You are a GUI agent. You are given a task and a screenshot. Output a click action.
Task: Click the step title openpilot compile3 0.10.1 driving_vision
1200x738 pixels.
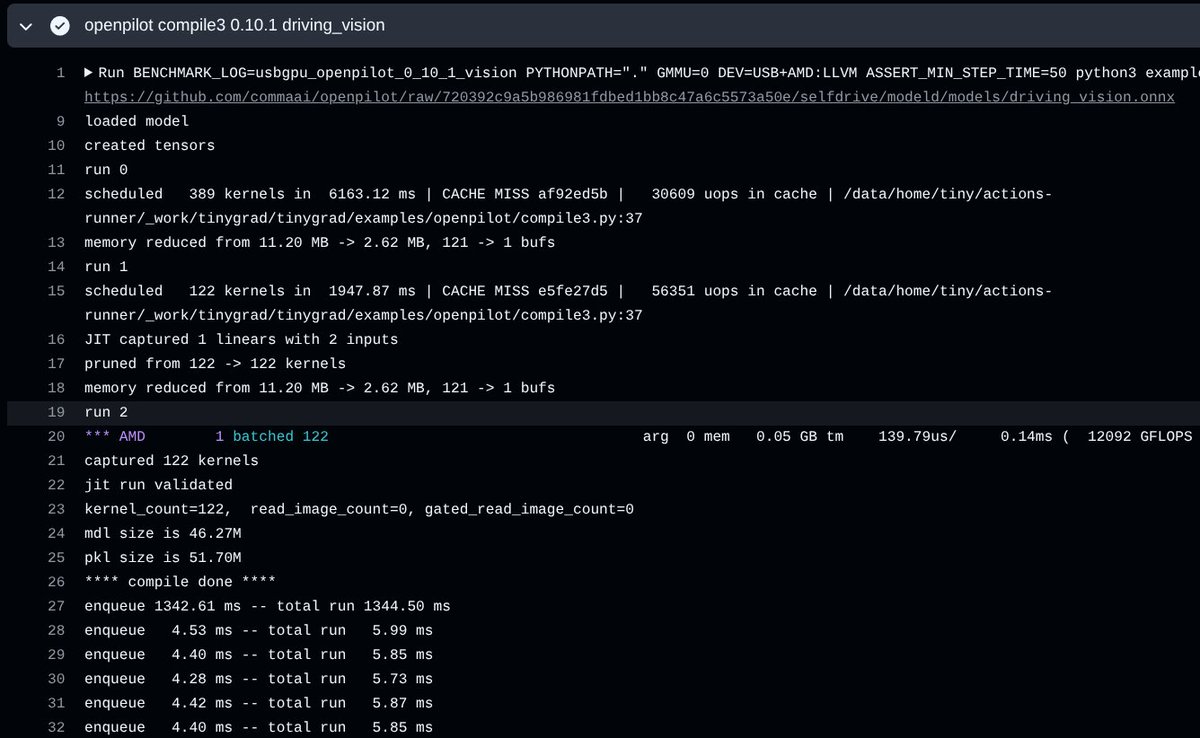point(234,25)
